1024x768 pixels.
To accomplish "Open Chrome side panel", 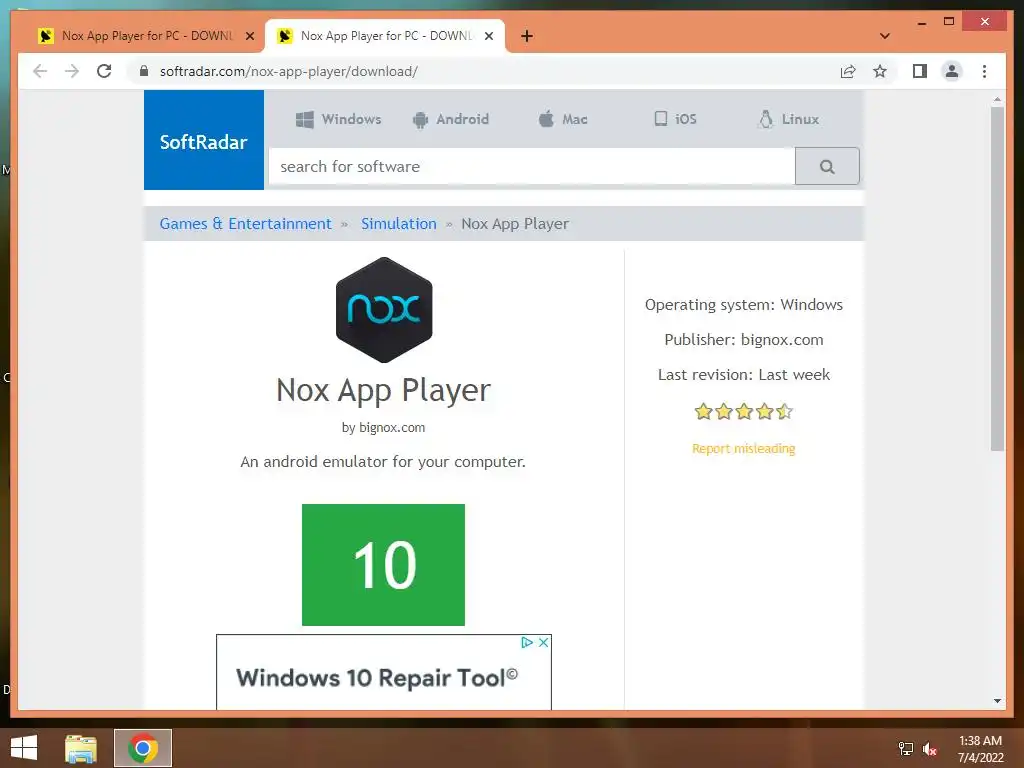I will 920,71.
